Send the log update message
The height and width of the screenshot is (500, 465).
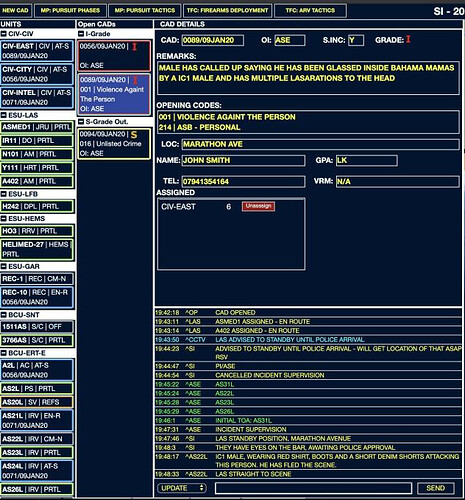coord(435,488)
